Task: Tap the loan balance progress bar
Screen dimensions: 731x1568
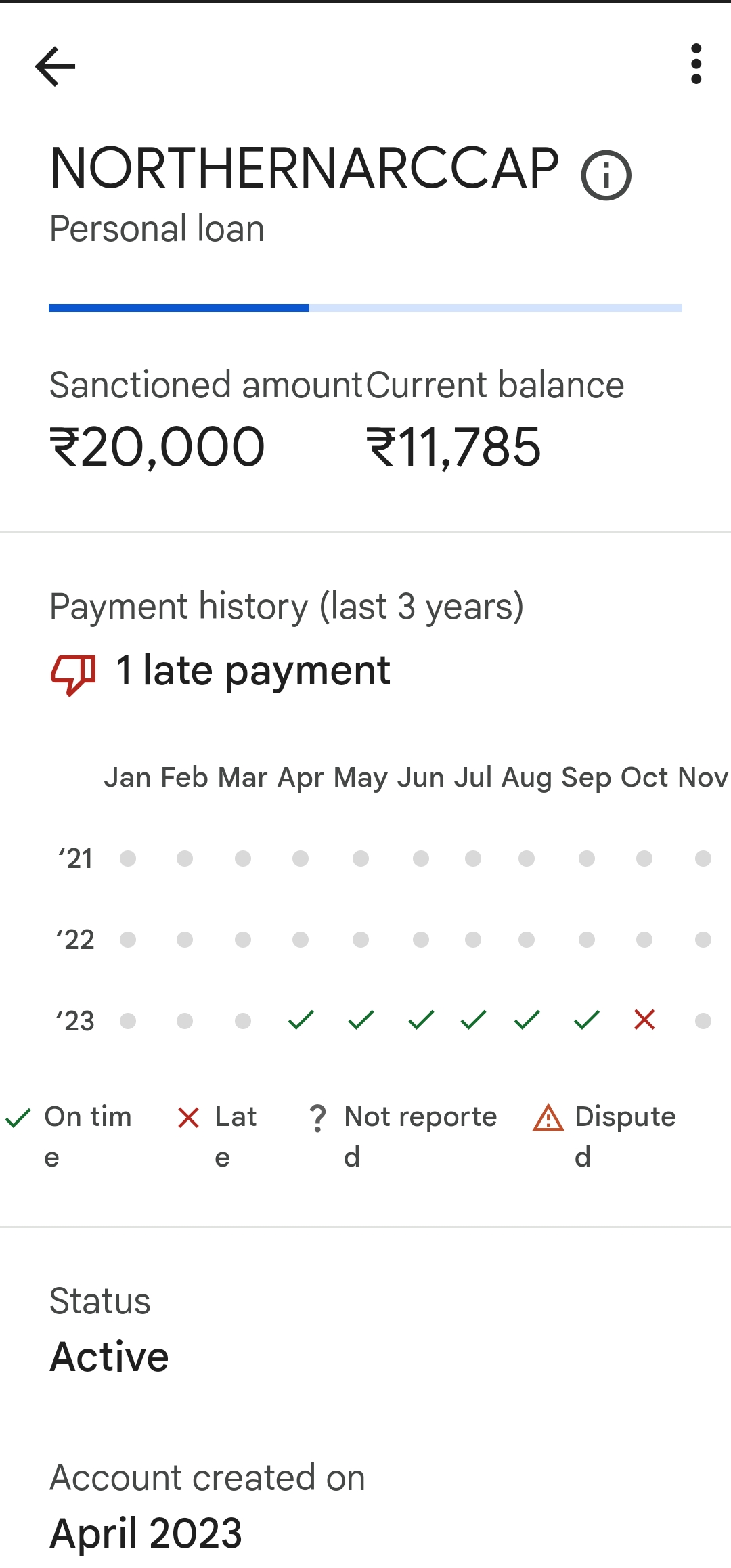Action: (365, 308)
